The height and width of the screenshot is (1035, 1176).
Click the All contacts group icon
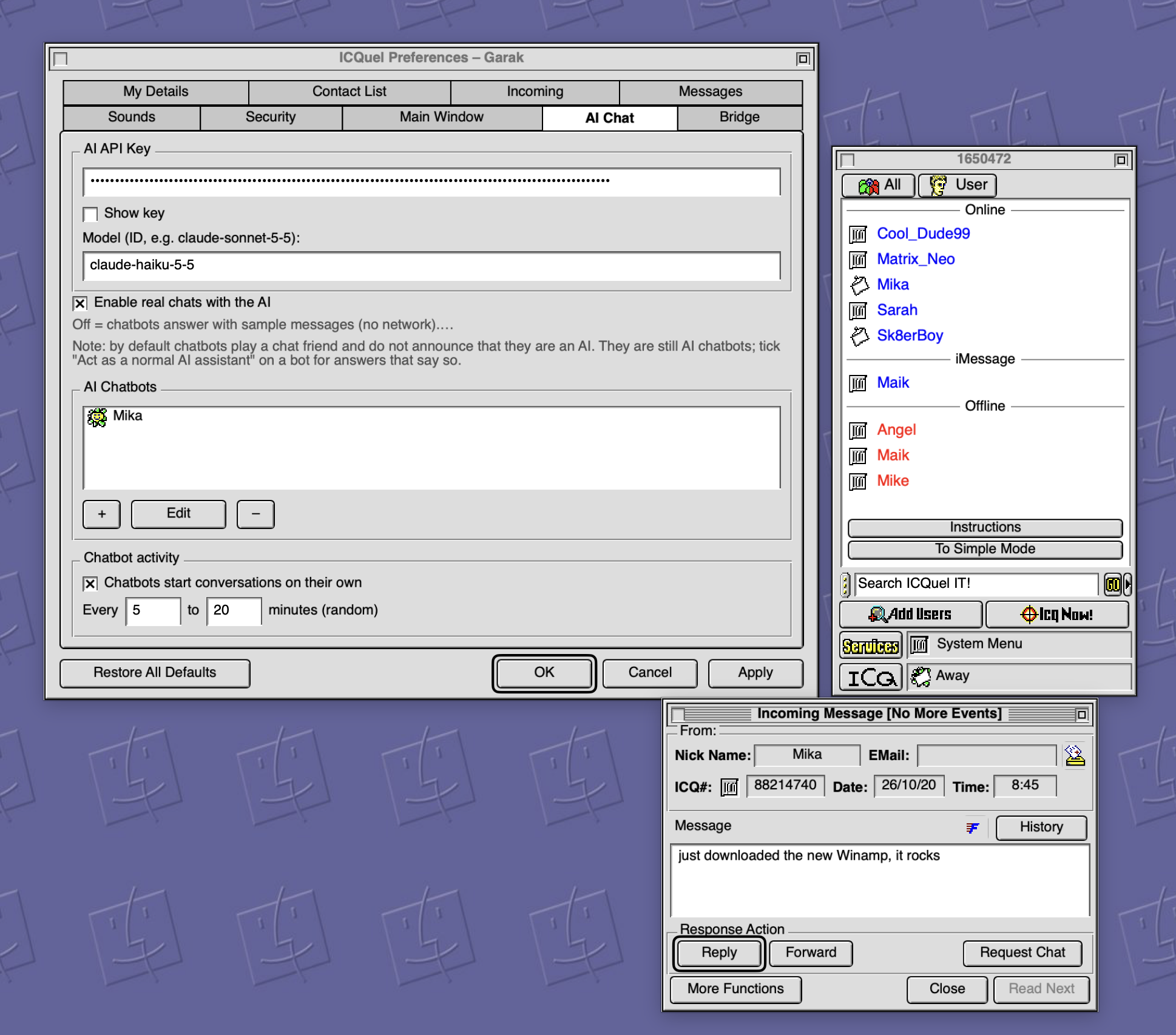[868, 186]
